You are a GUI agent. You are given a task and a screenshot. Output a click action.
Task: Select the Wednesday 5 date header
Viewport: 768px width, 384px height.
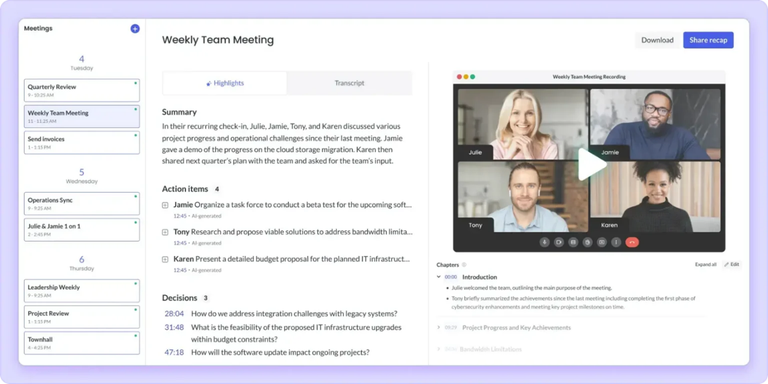click(x=81, y=176)
